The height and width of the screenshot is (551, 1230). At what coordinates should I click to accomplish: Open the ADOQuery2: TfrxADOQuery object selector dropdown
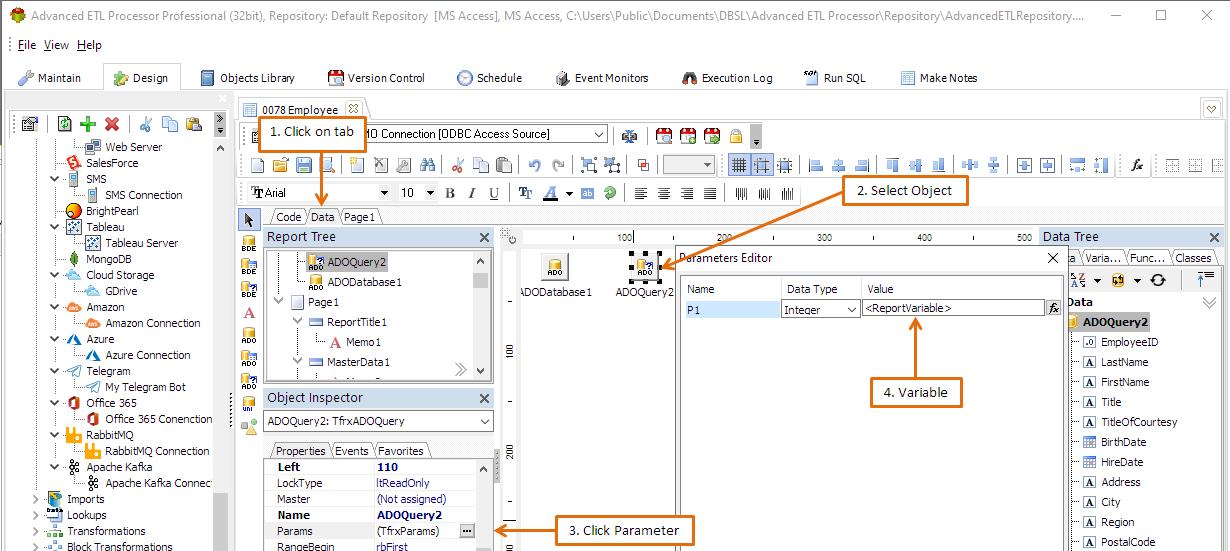[x=485, y=422]
